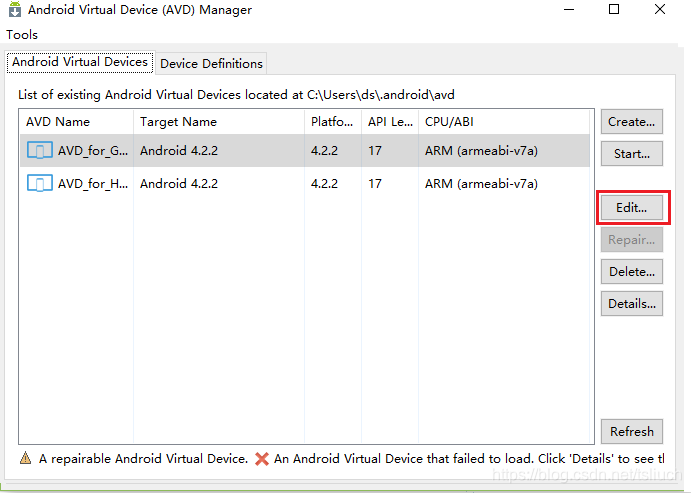691x493 pixels.
Task: Sort by the Target Name column header
Action: click(219, 122)
